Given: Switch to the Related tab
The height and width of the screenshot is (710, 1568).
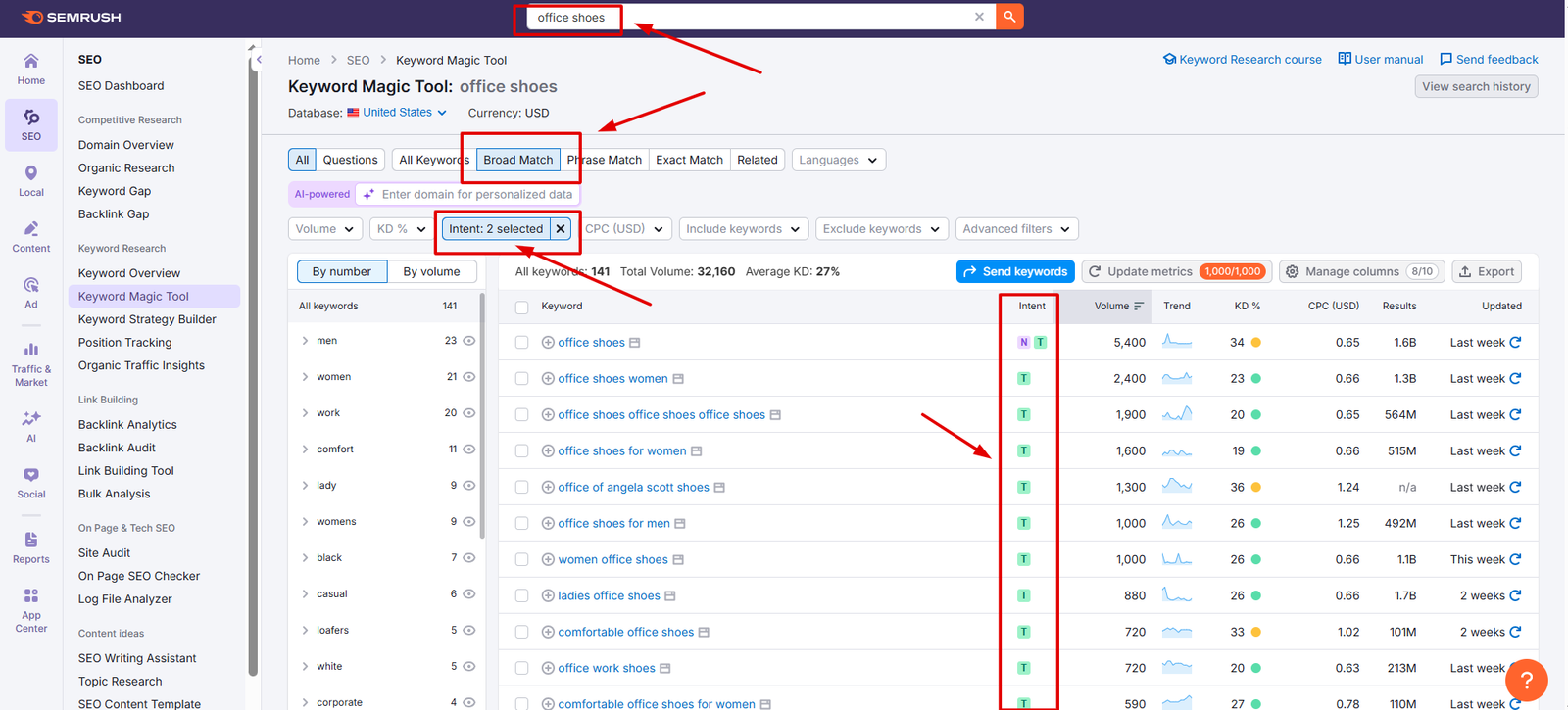Looking at the screenshot, I should [758, 160].
